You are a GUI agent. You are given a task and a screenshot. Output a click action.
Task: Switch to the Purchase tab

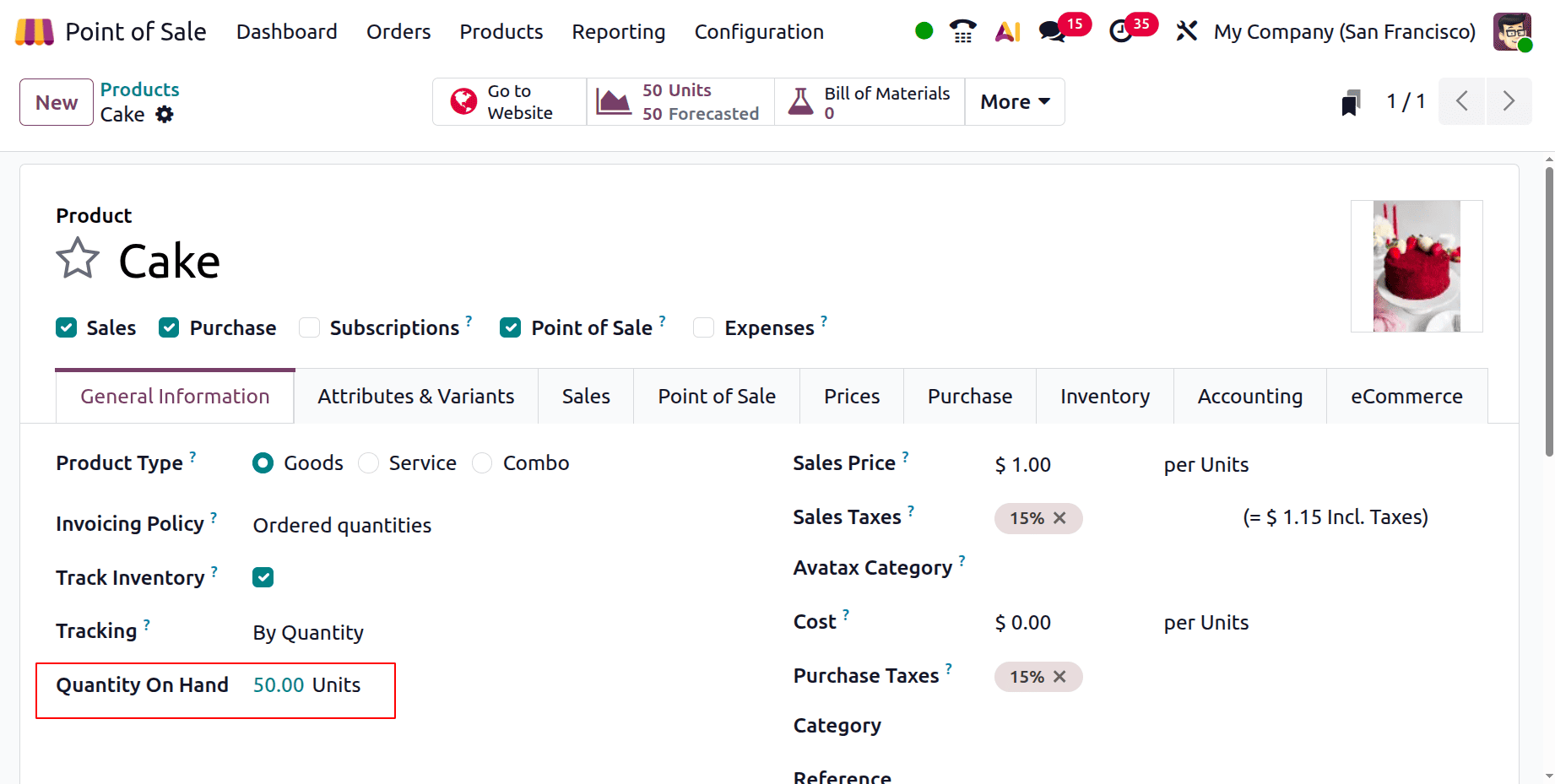point(970,396)
